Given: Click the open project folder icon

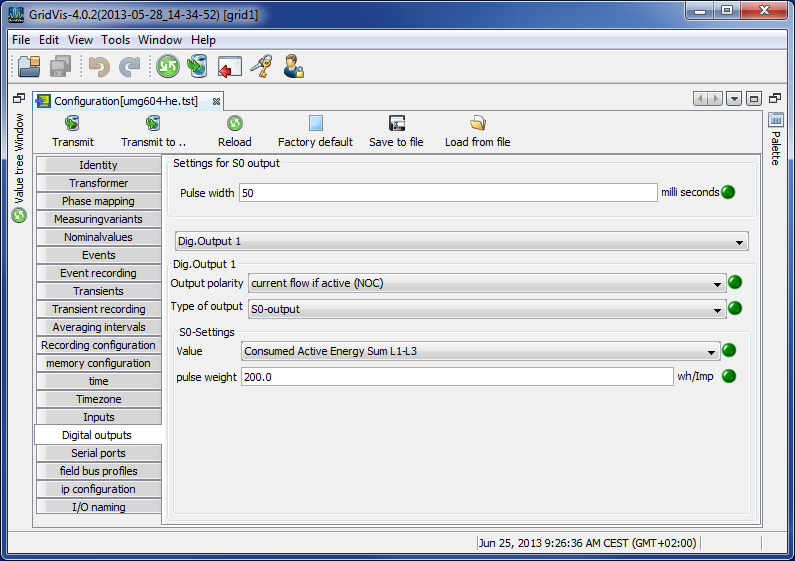Looking at the screenshot, I should pyautogui.click(x=29, y=67).
